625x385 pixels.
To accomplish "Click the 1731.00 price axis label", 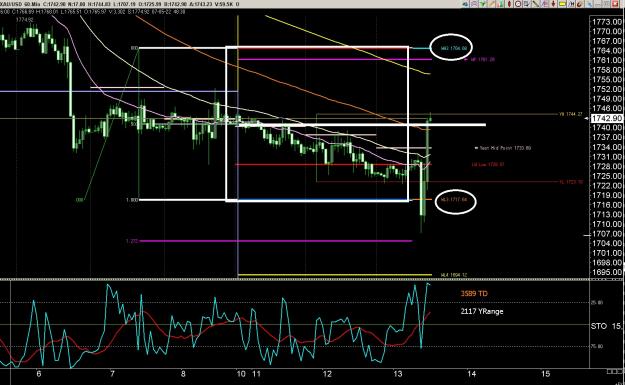I will point(607,157).
